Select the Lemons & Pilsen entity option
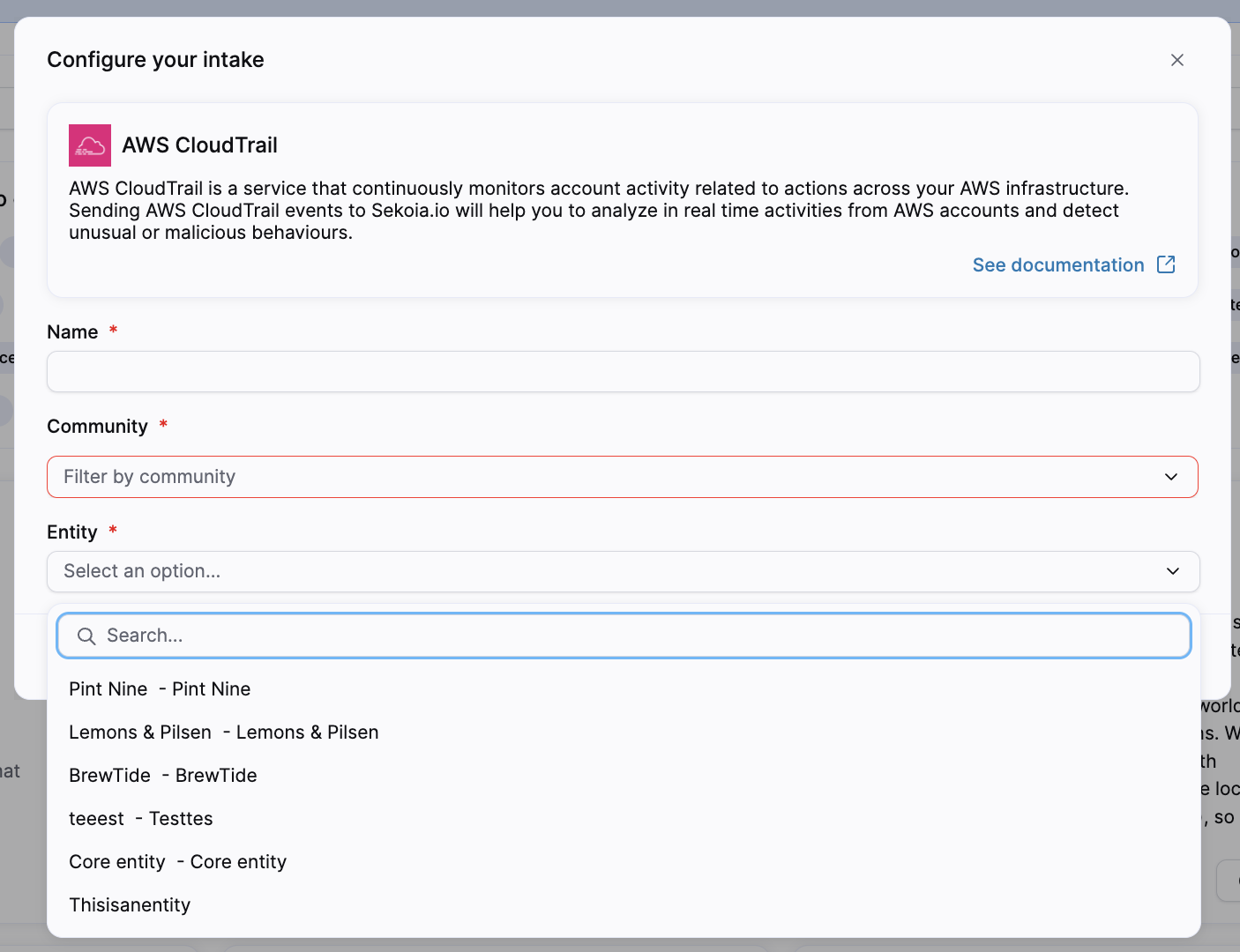Screen dimensions: 1240x952 coord(623,733)
